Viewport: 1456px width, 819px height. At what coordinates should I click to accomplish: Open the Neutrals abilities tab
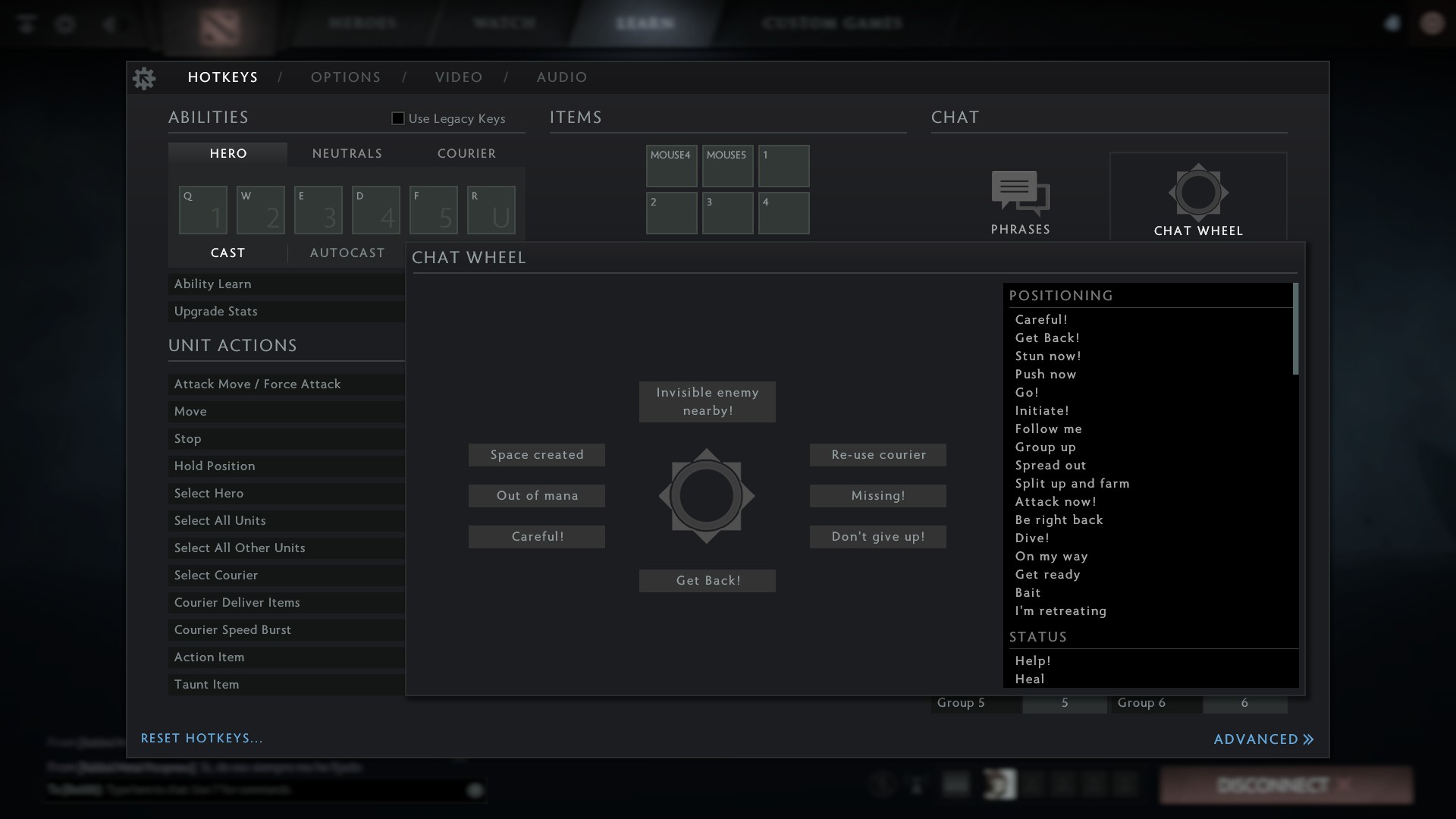click(347, 154)
